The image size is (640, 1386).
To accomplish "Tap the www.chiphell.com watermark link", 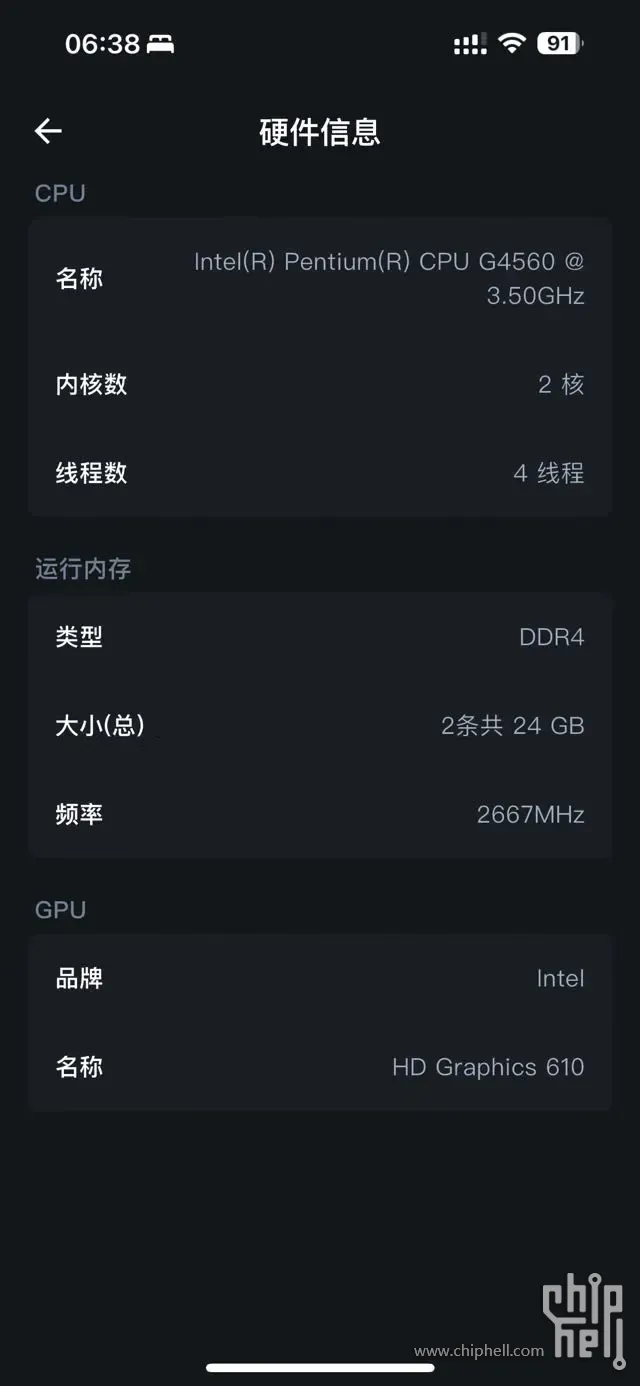I will pos(479,1351).
